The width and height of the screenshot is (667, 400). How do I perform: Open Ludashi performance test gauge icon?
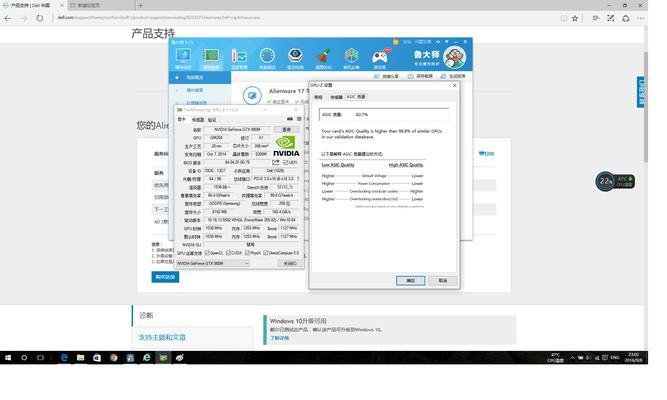coord(267,58)
